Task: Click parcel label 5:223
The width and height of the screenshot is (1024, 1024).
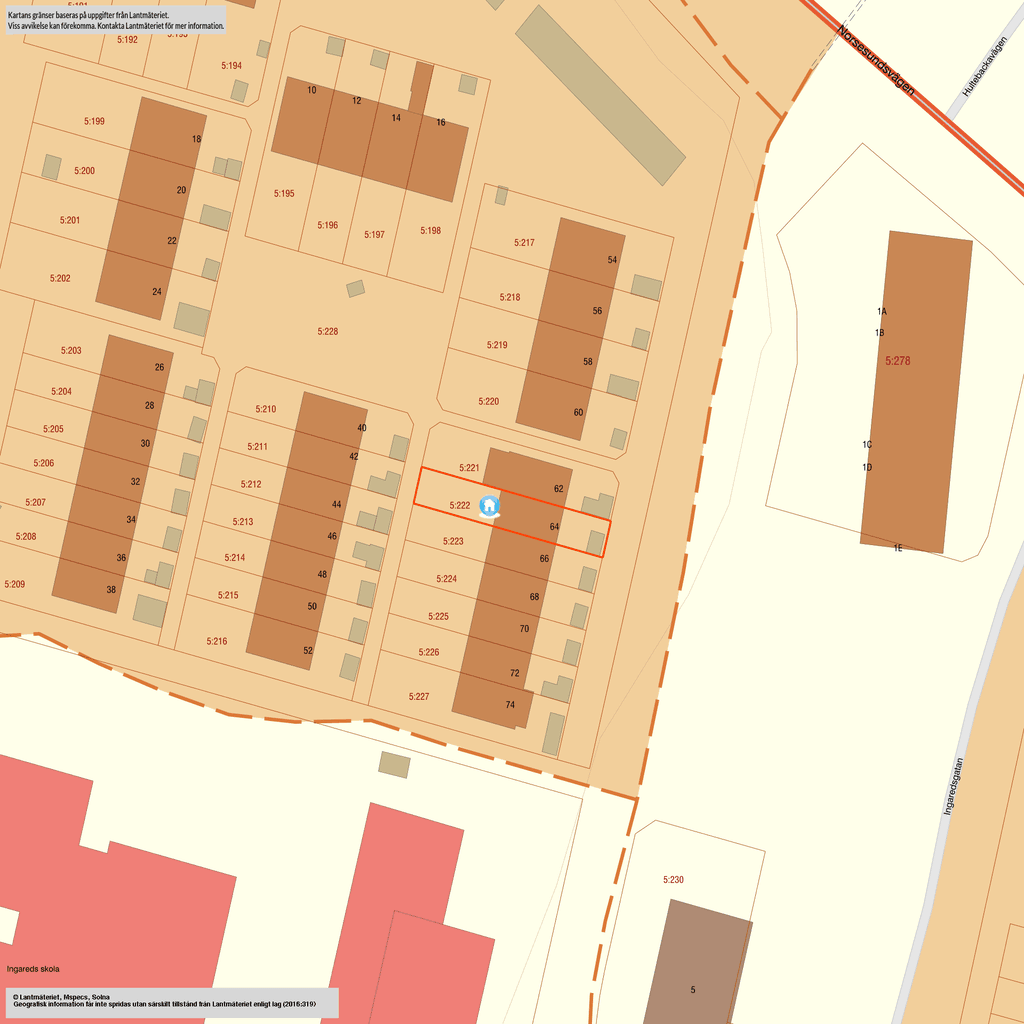Action: [x=453, y=541]
